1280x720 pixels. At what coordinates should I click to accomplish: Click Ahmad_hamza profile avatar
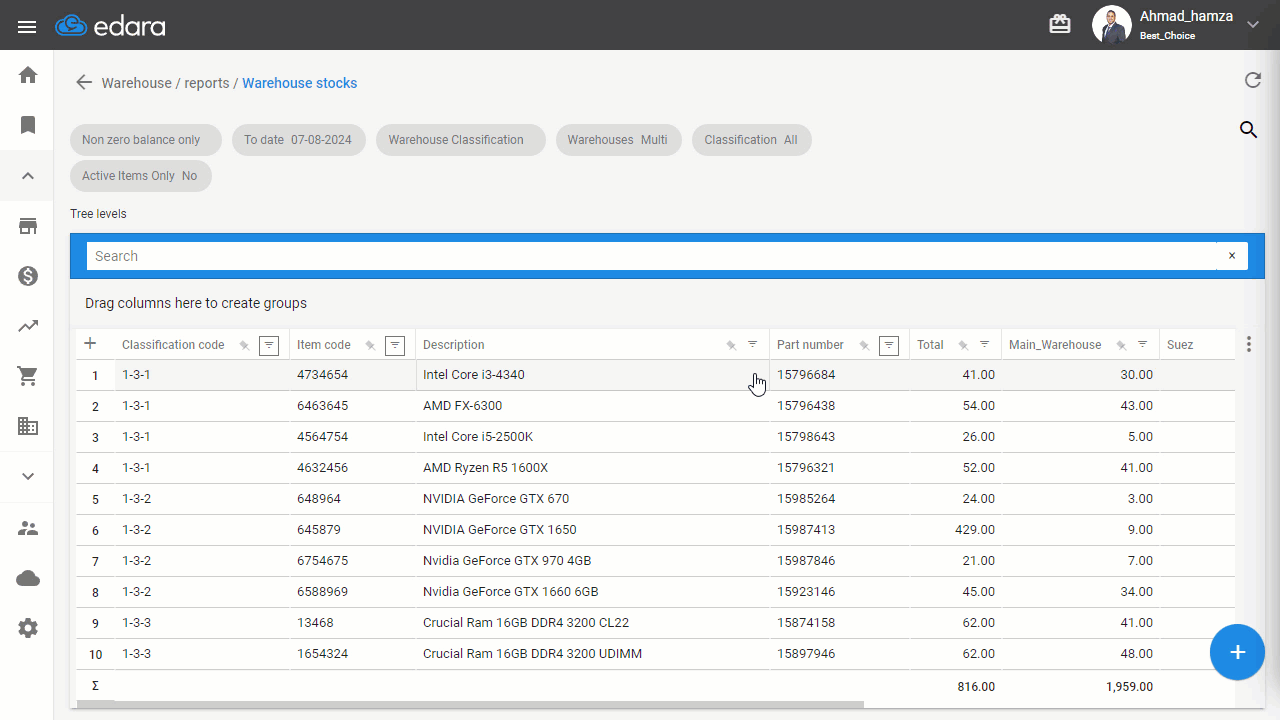(x=1111, y=25)
